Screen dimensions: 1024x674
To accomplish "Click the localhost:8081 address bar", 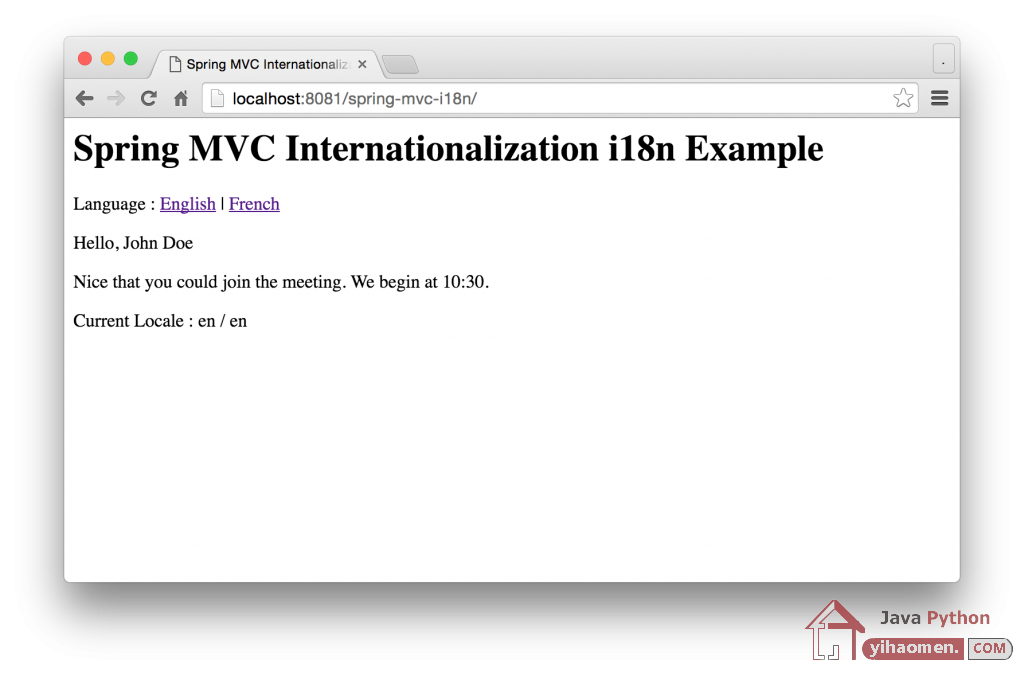I will 560,99.
